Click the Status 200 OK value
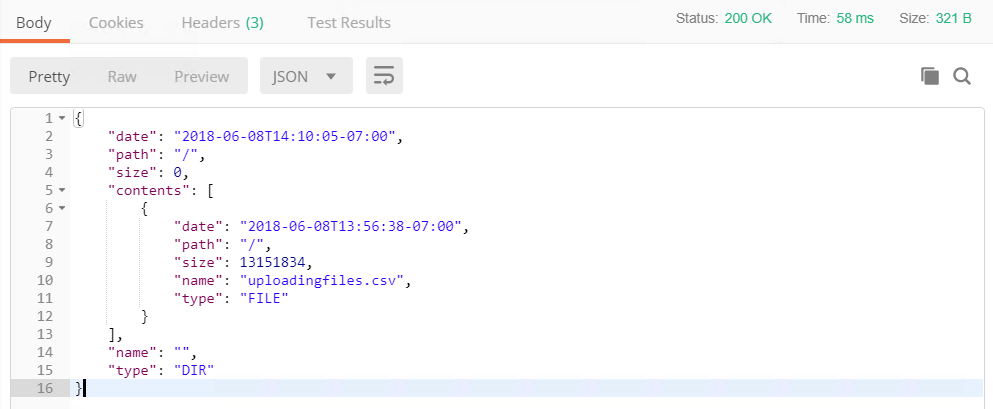 tap(749, 18)
